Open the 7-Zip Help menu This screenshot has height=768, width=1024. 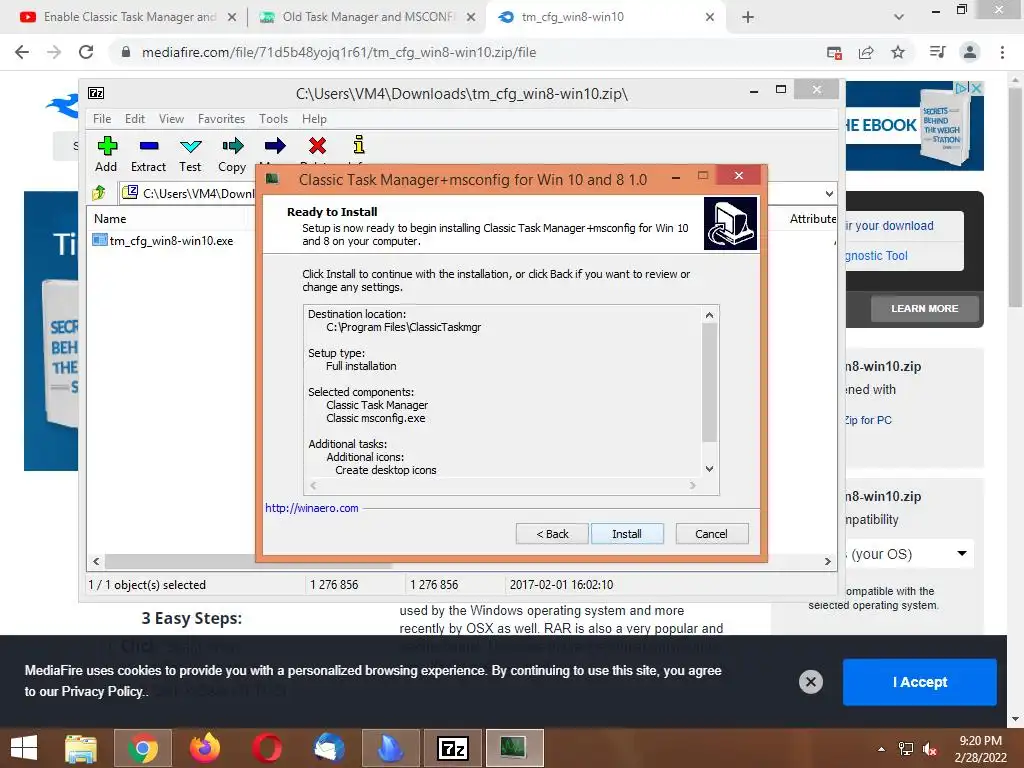tap(314, 119)
